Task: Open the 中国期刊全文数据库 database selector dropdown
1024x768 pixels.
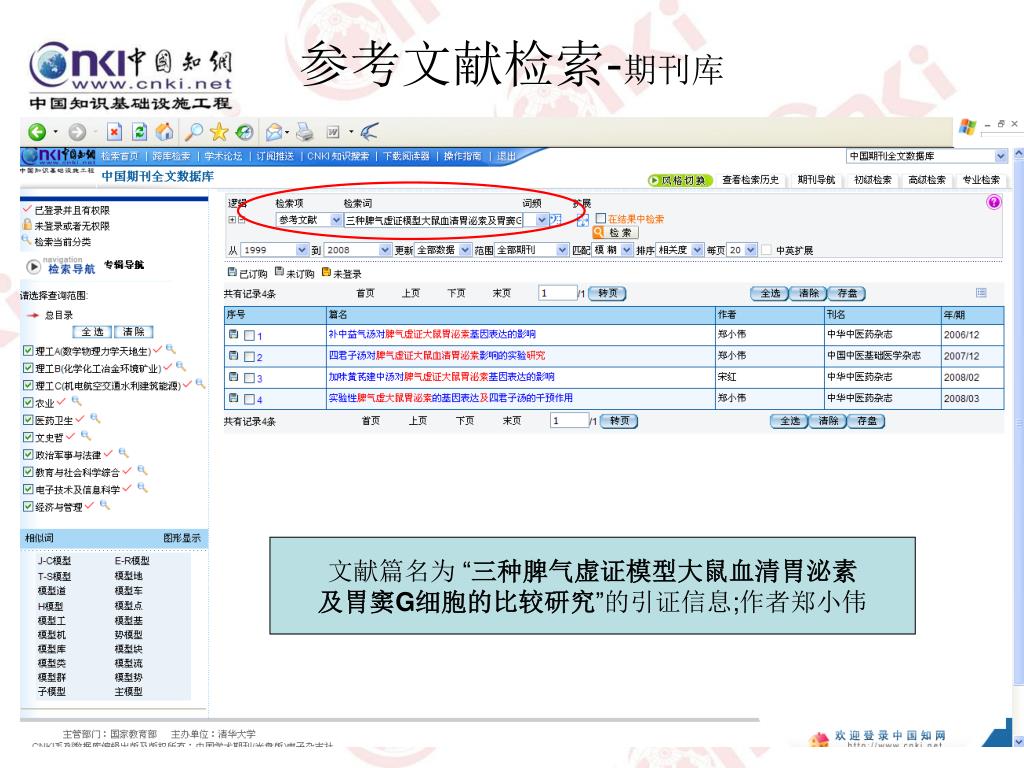Action: pyautogui.click(x=927, y=156)
